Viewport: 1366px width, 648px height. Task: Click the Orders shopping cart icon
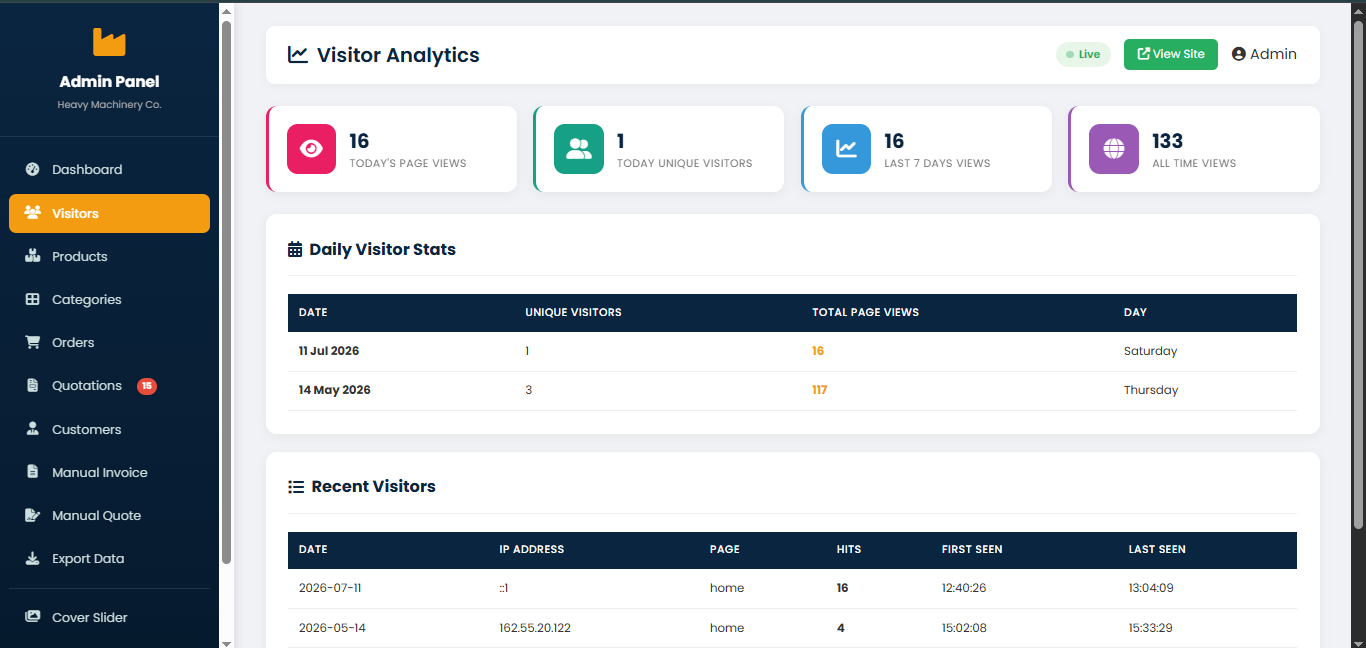(32, 342)
